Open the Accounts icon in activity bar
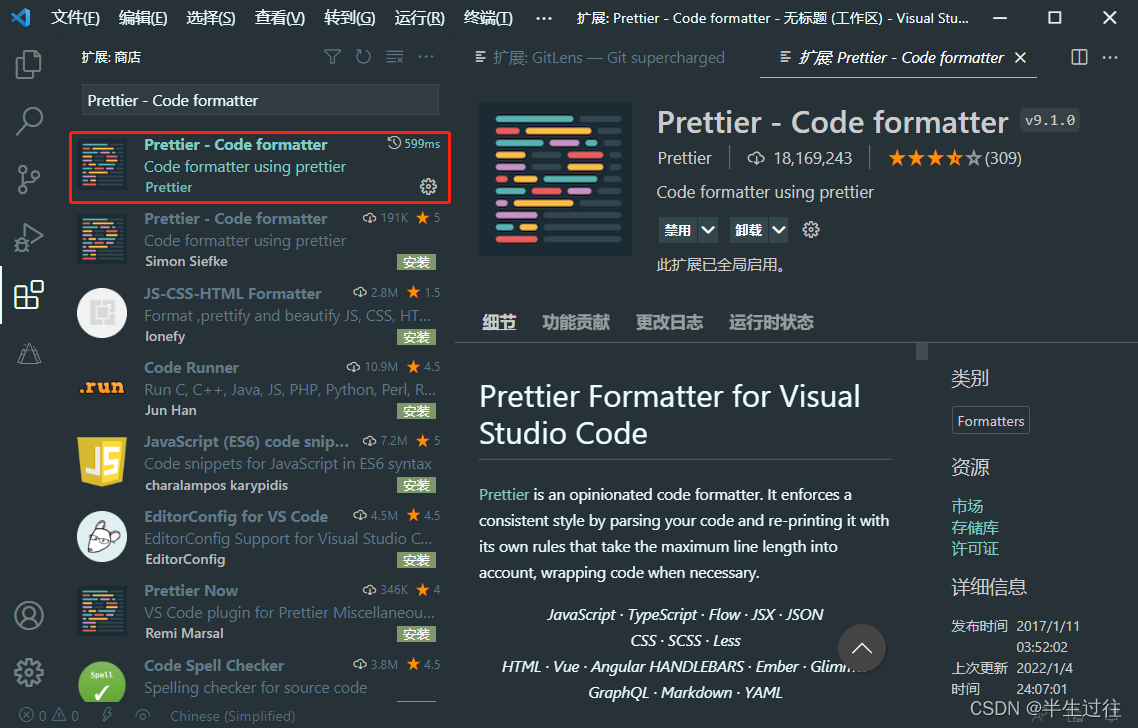 coord(28,615)
